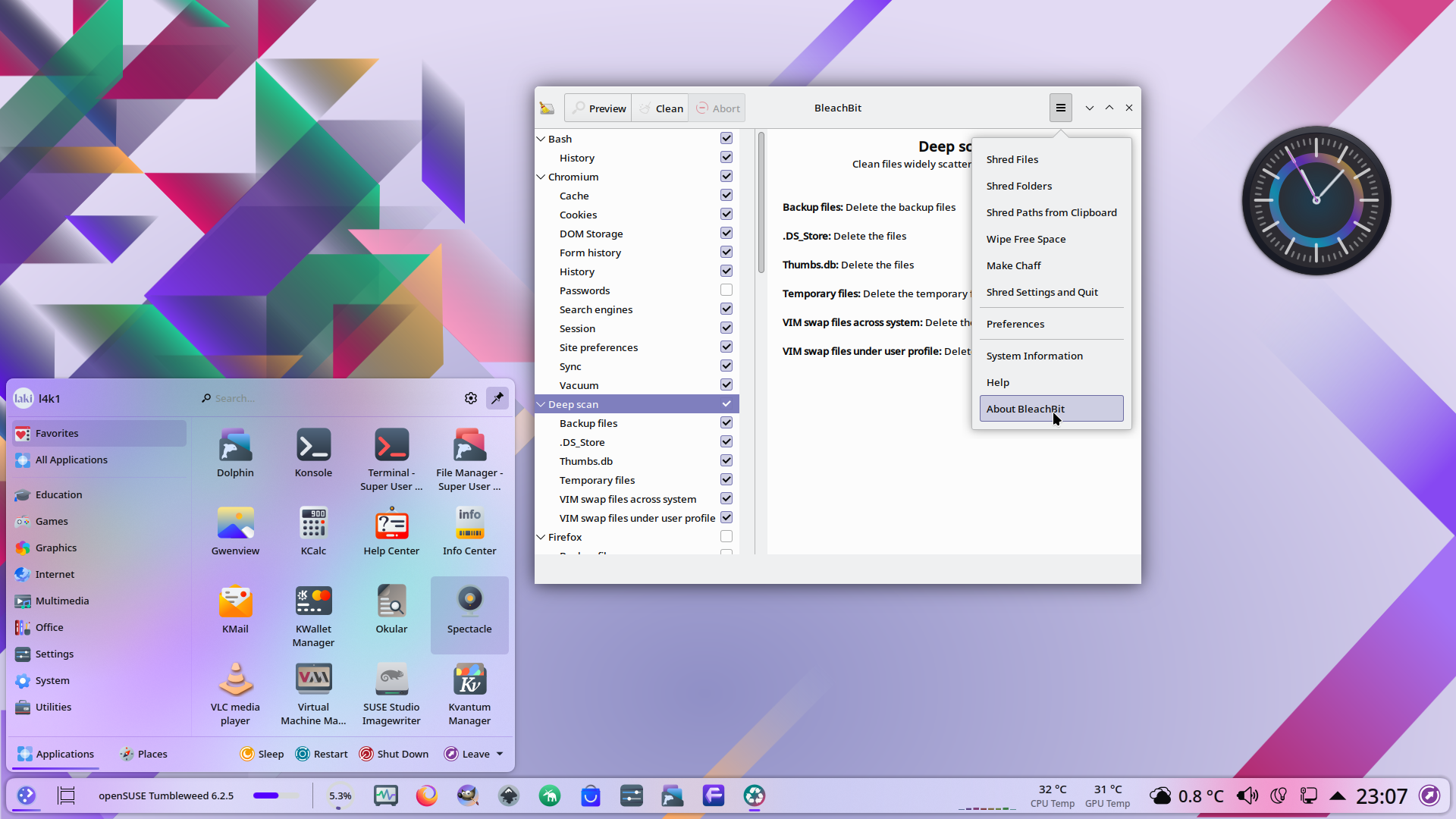Select the Multimedia category
The height and width of the screenshot is (819, 1456).
tap(99, 601)
